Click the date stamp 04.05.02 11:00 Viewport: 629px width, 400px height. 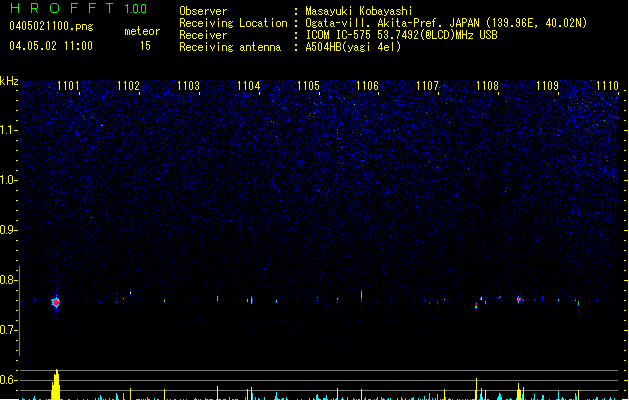click(51, 46)
